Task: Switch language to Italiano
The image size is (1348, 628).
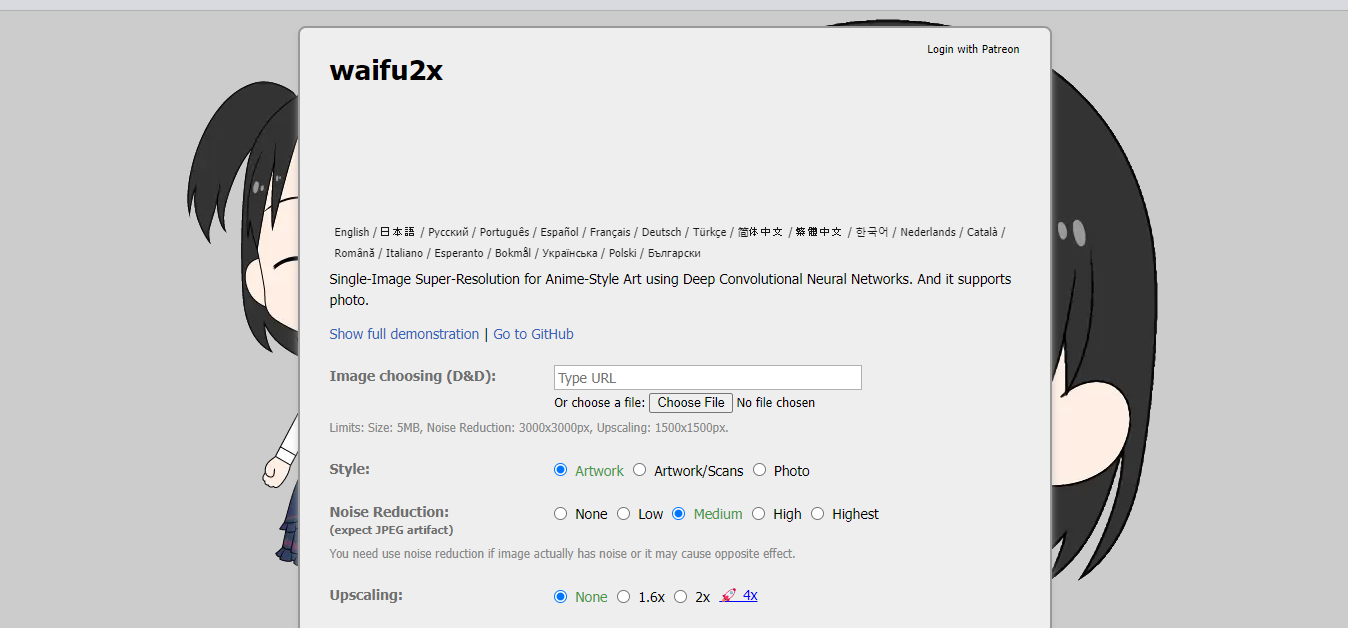Action: tap(404, 254)
